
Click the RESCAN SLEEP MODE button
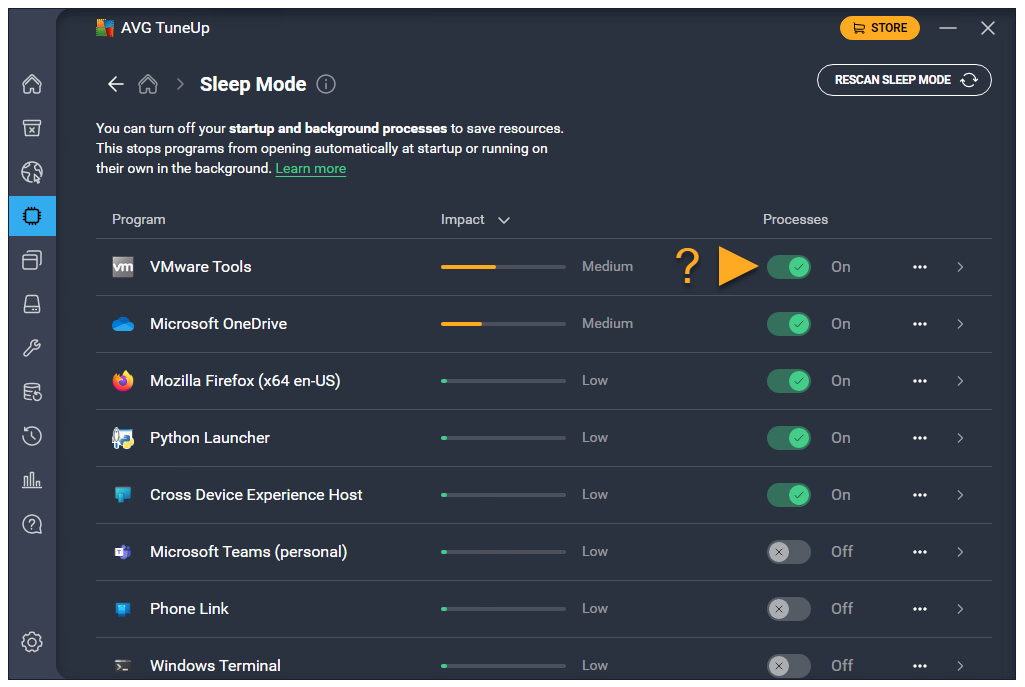coord(904,80)
